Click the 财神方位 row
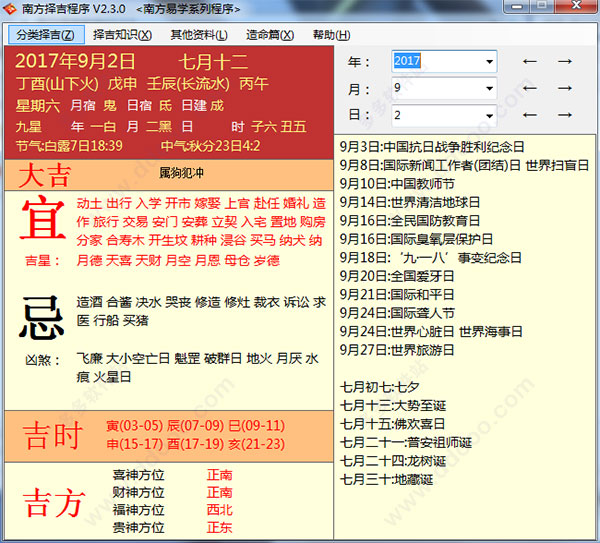 coord(173,492)
